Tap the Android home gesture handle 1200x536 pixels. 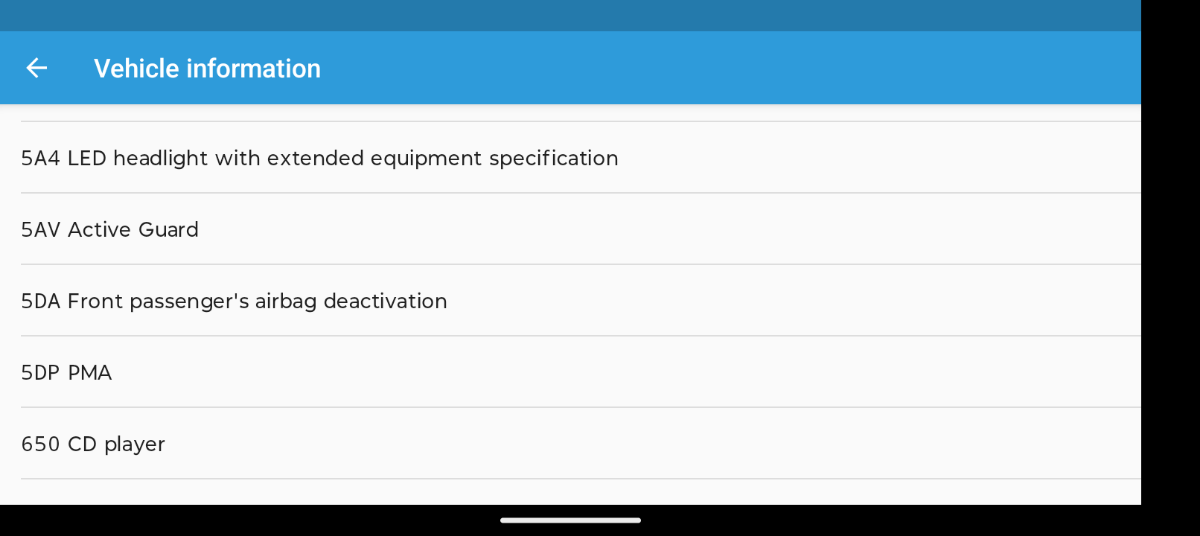(x=570, y=520)
